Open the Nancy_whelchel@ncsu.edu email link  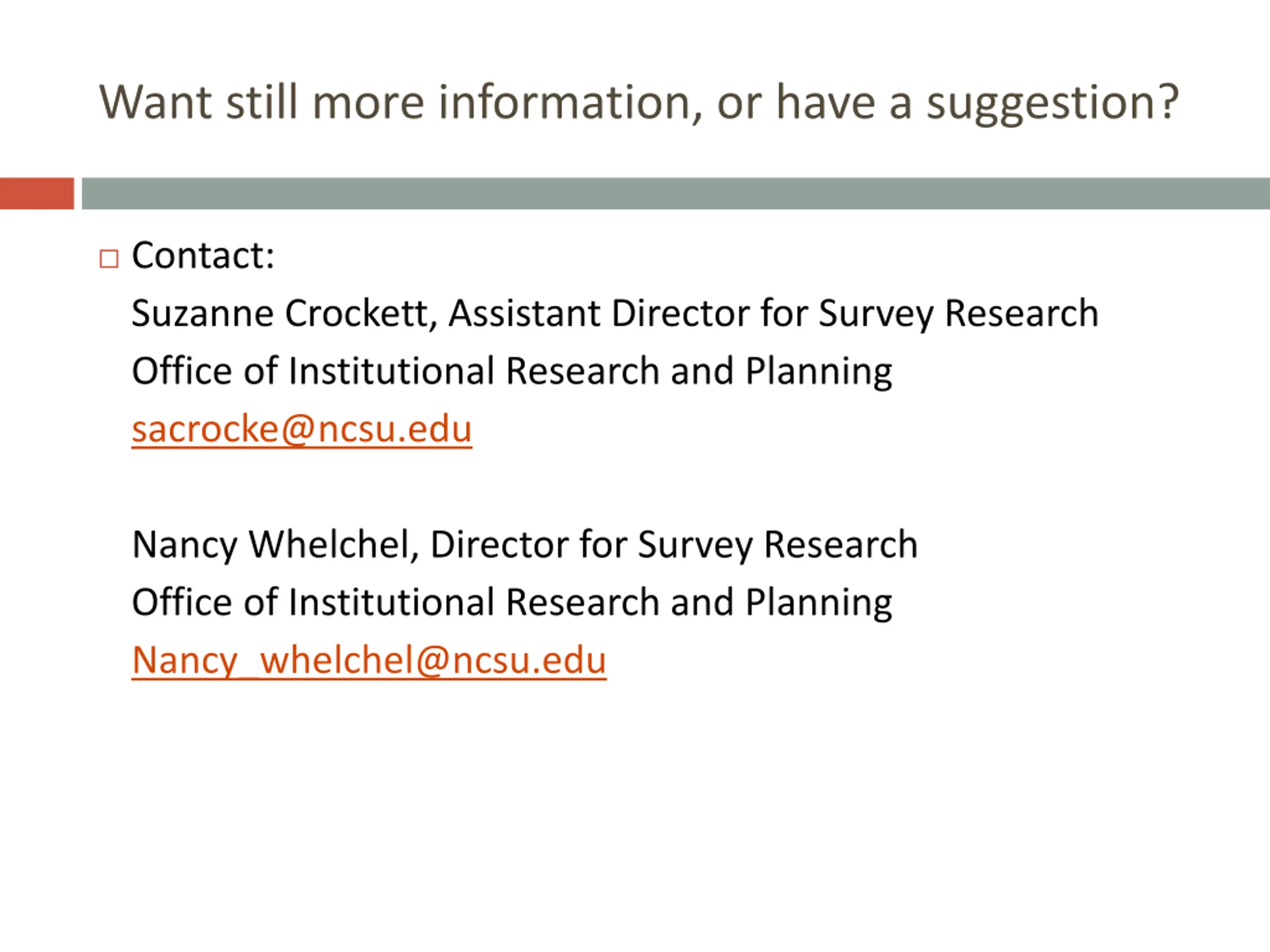pos(369,660)
